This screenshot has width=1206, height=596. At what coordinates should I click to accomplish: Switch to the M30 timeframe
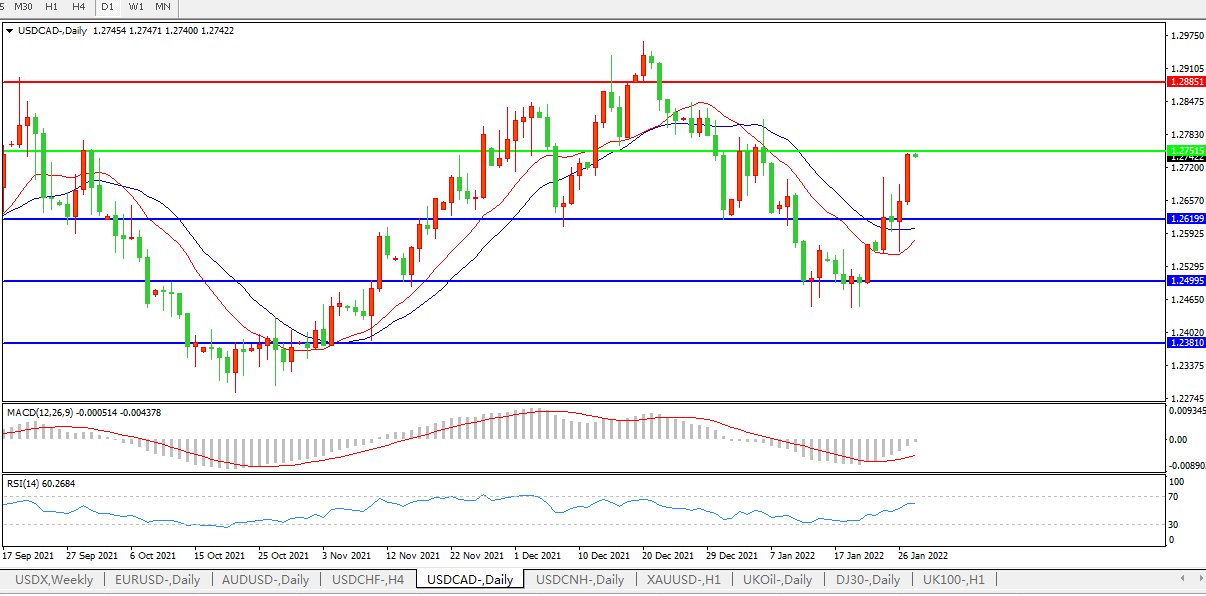(24, 7)
